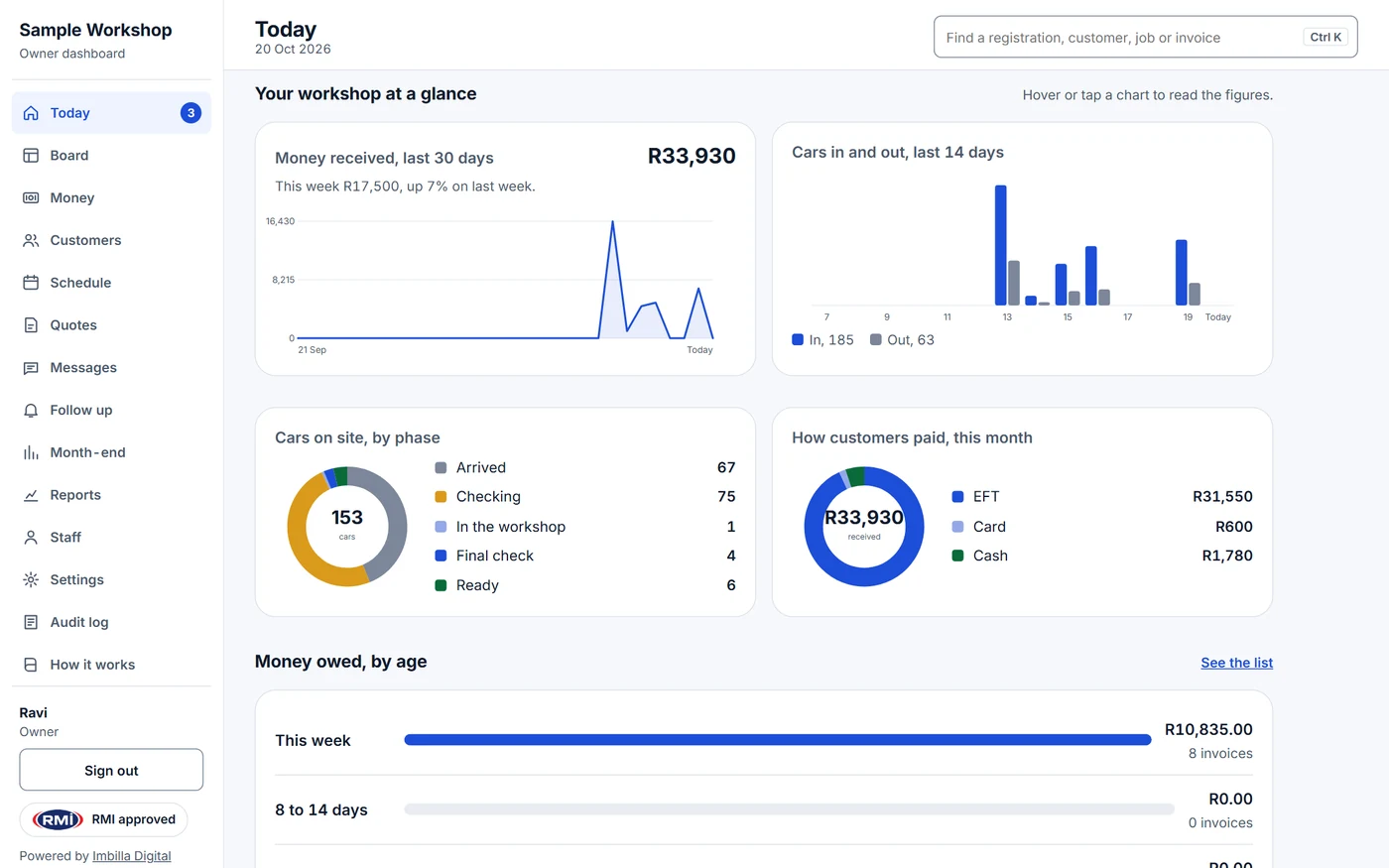Viewport: 1389px width, 868px height.
Task: Click the R600 Card amount
Action: pos(1234,527)
